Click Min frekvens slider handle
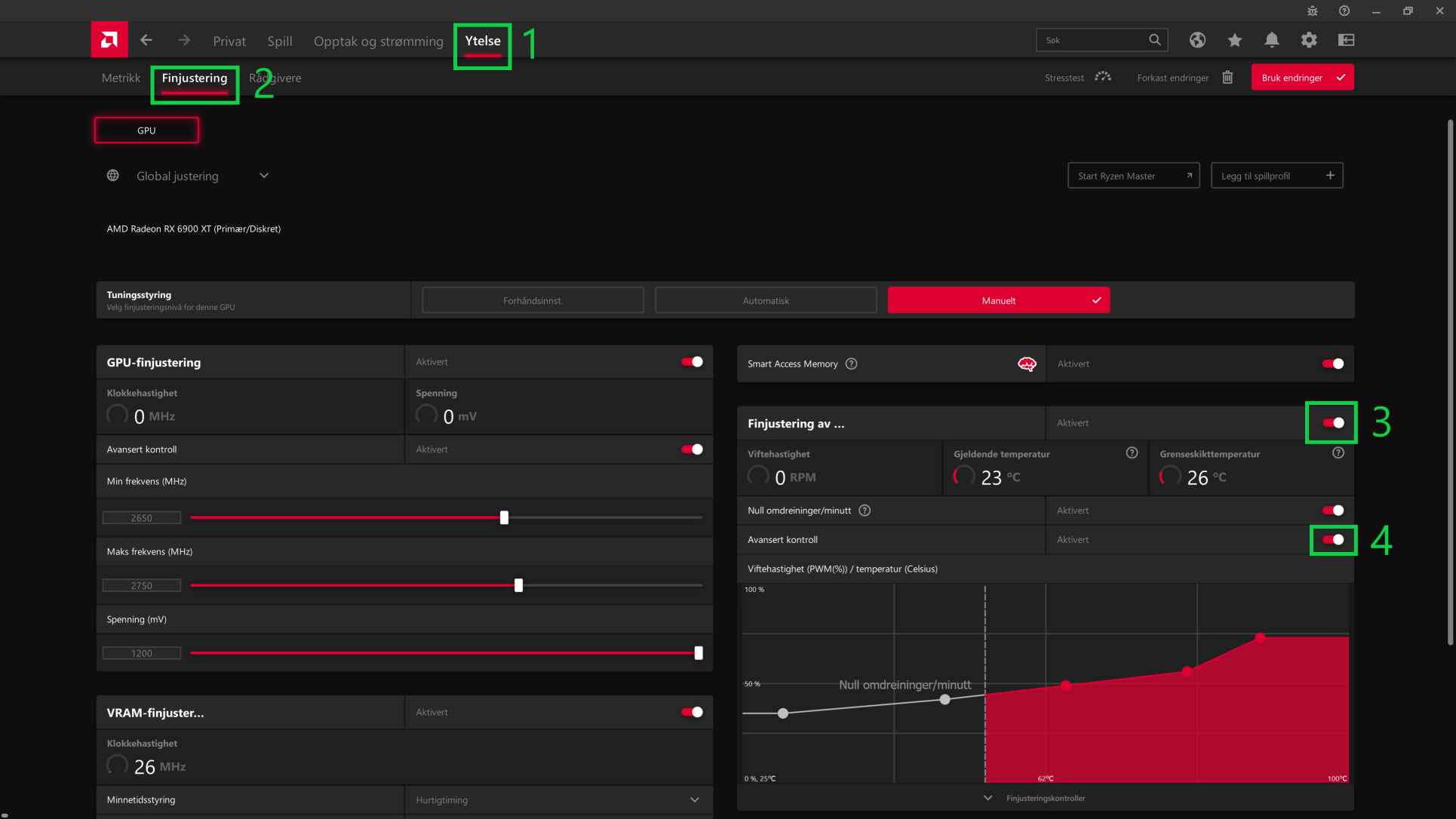This screenshot has height=819, width=1456. [x=504, y=517]
